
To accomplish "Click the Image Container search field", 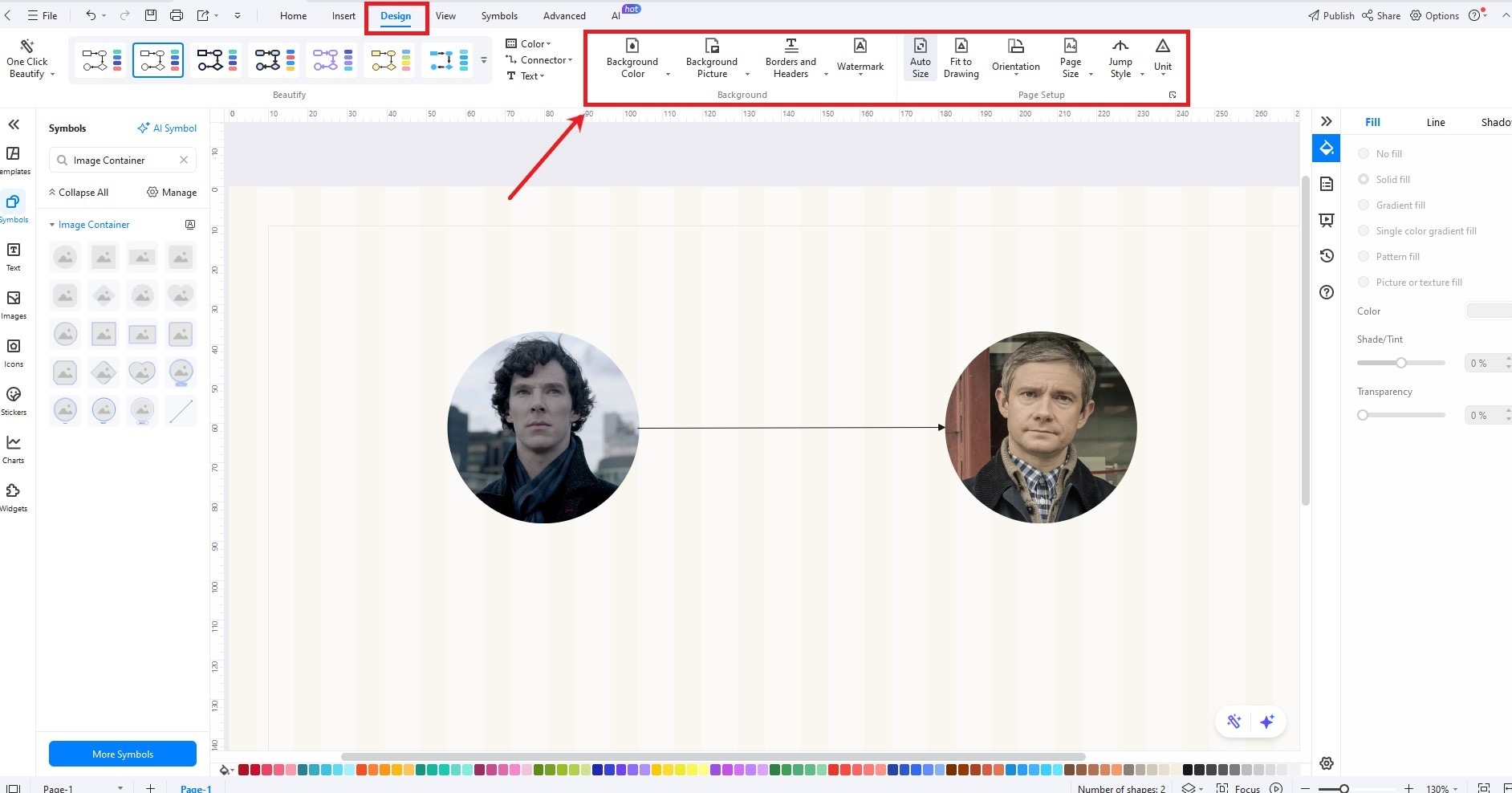I will click(123, 160).
